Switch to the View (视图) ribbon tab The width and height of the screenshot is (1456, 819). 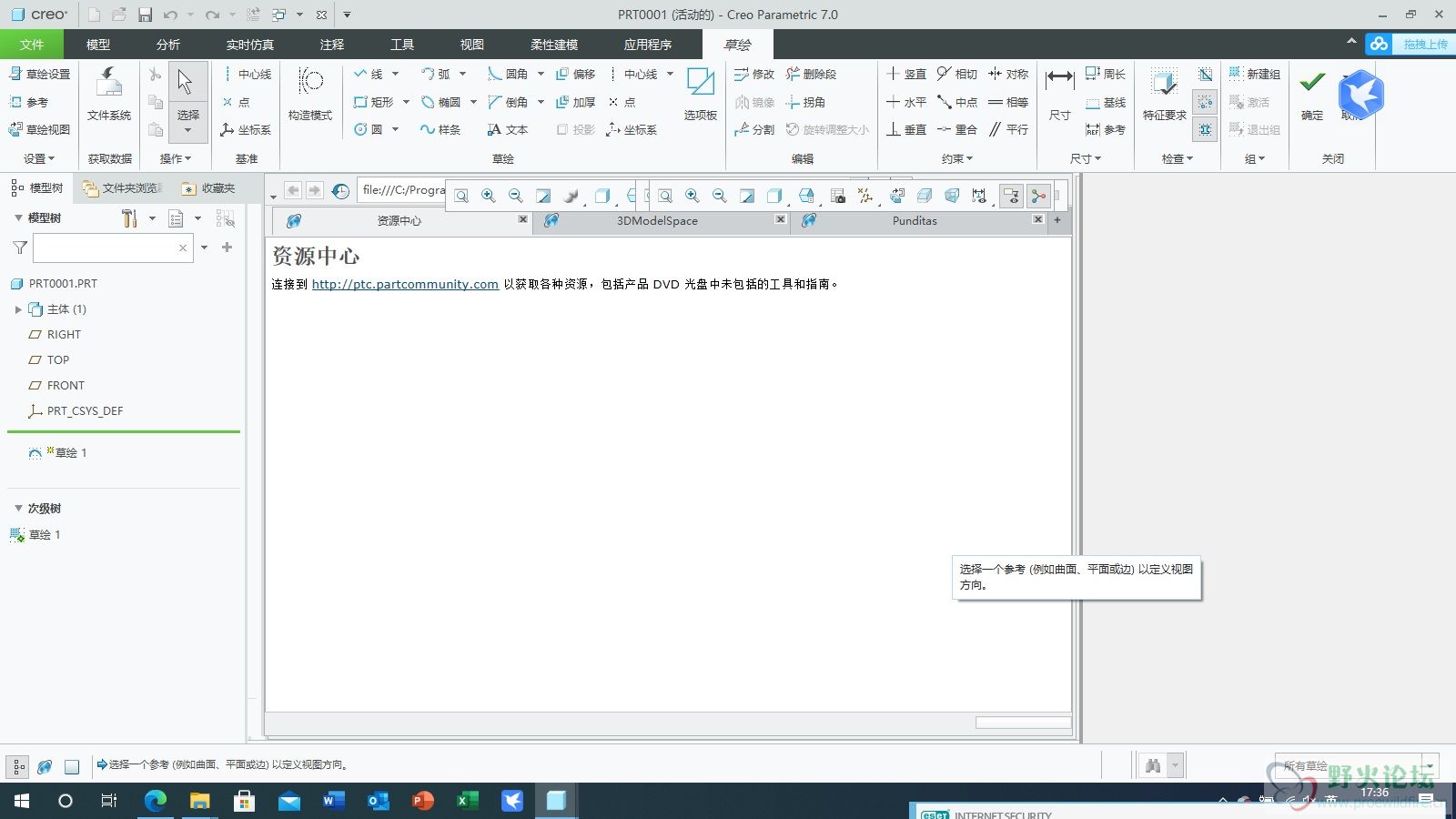point(471,44)
